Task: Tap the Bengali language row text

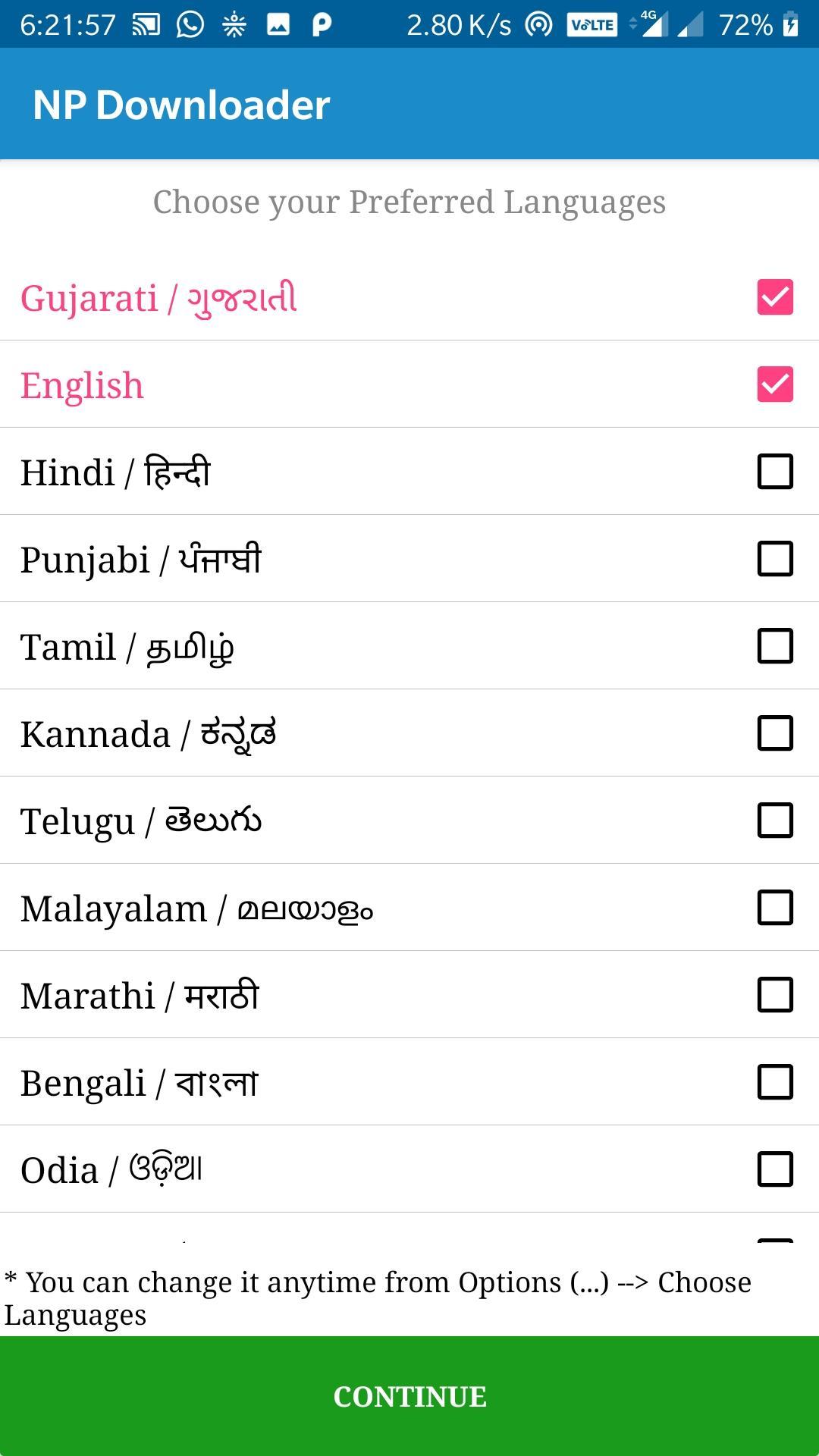Action: click(x=140, y=1084)
